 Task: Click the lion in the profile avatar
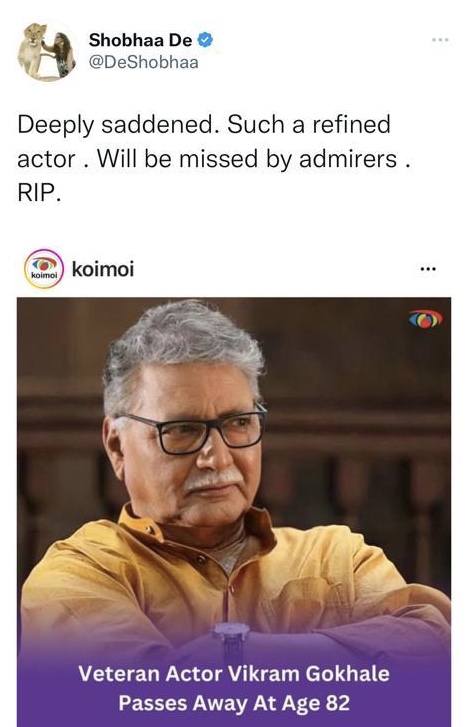32,49
